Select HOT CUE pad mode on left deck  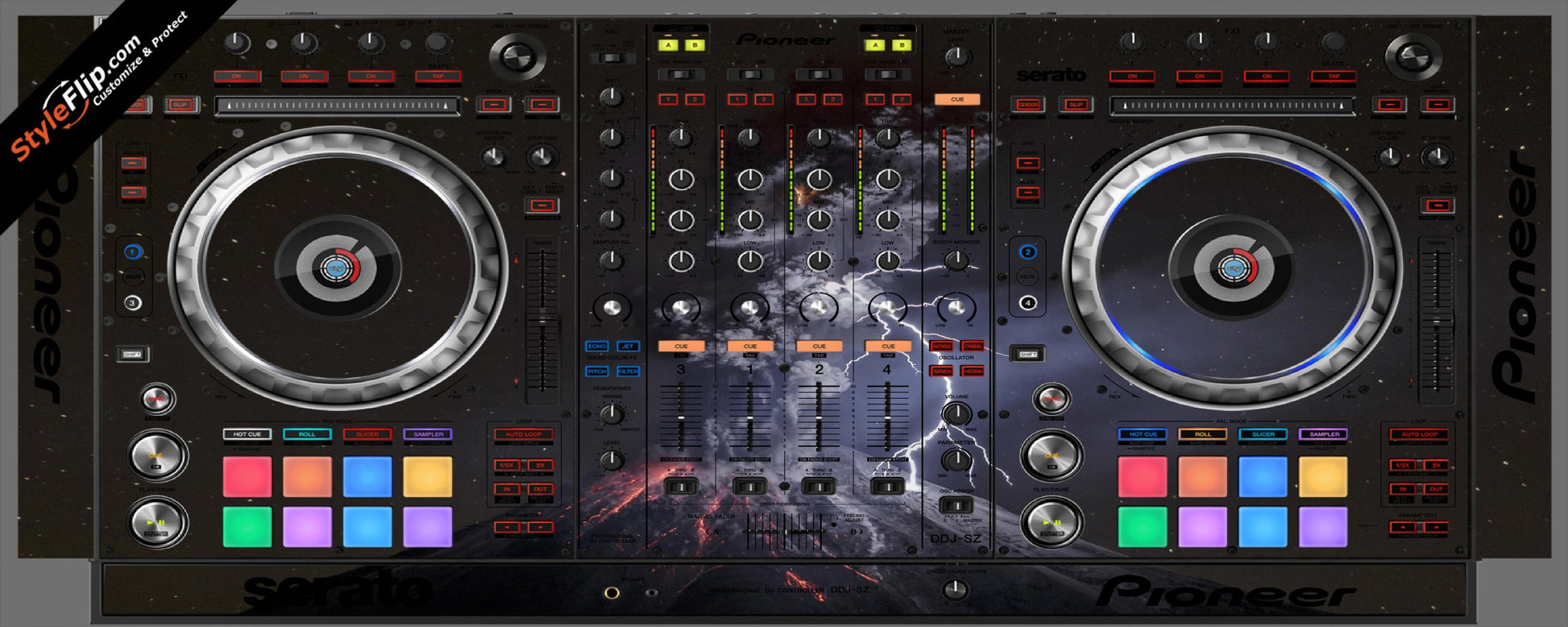pyautogui.click(x=247, y=434)
